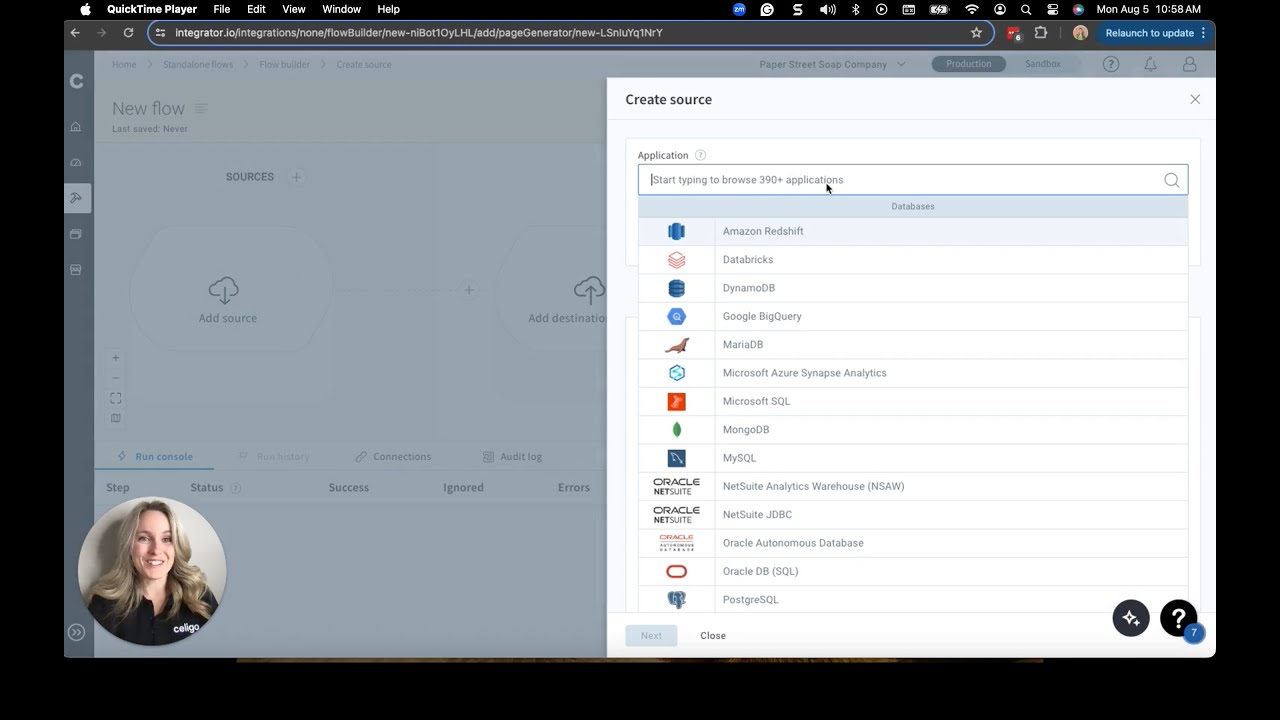Open the Tools sidebar icon
This screenshot has height=720, width=1280.
[x=76, y=198]
